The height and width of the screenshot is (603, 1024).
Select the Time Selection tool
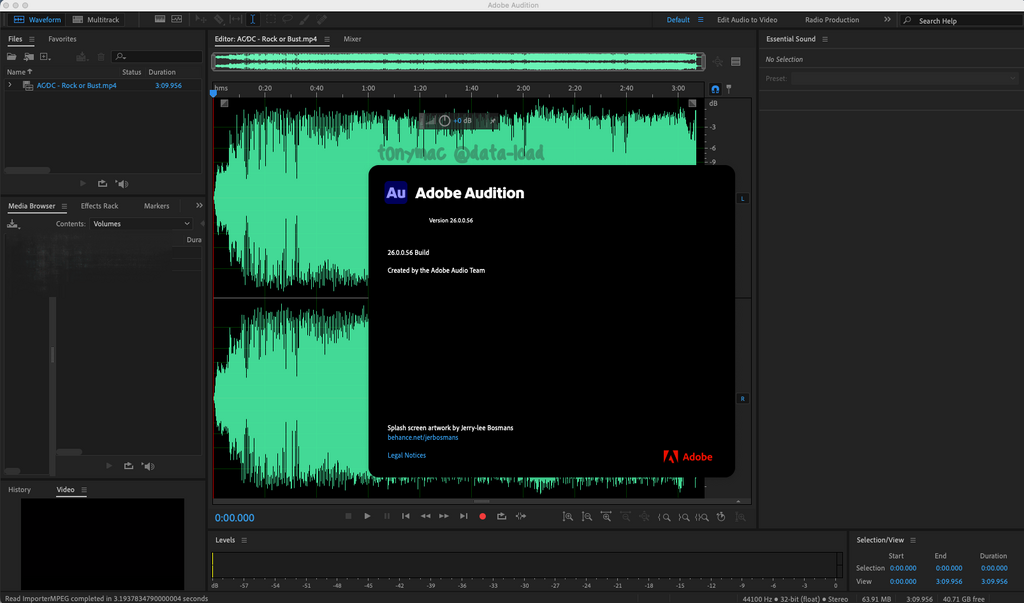[x=252, y=19]
